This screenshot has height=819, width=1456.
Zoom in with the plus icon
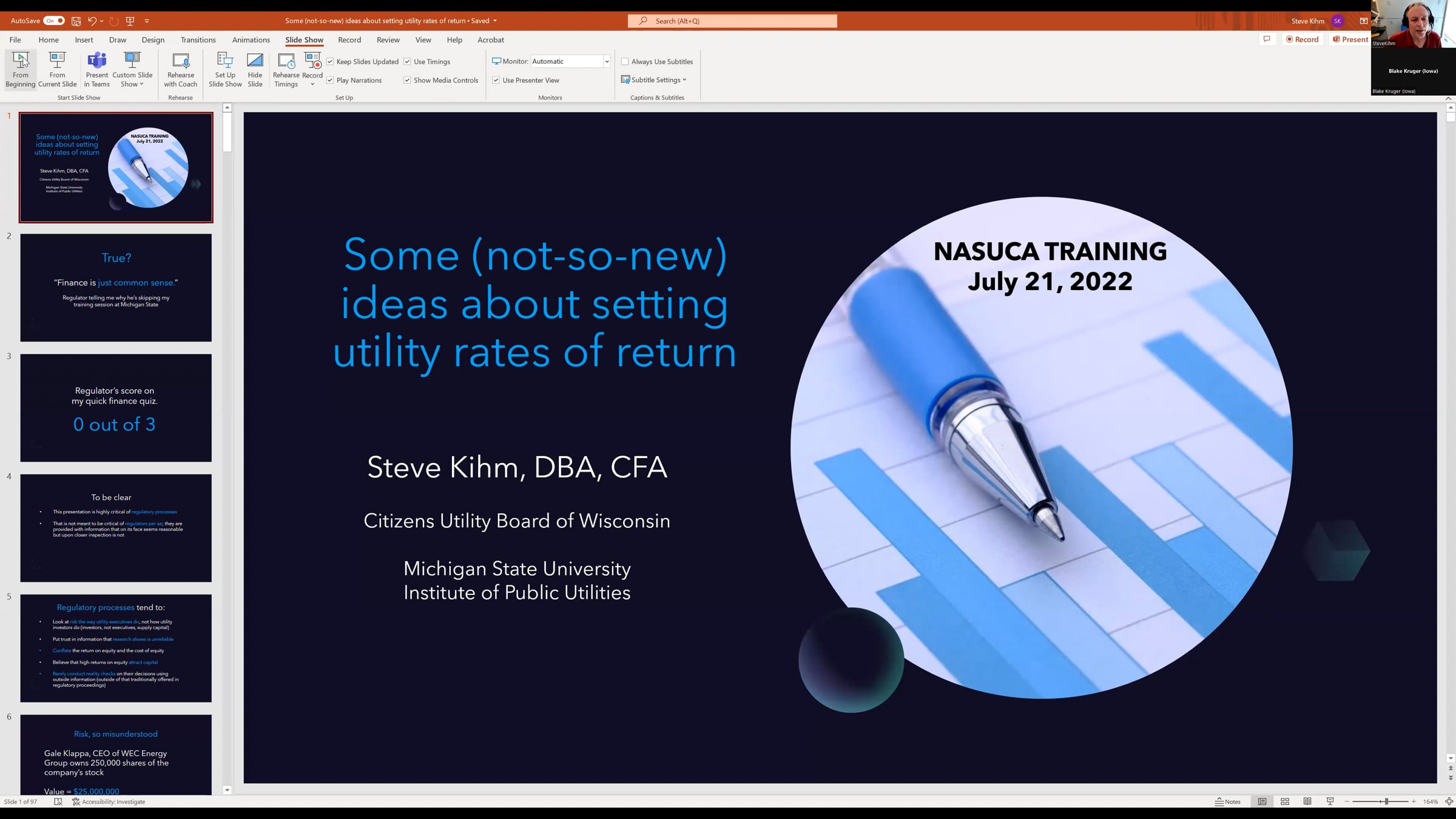click(x=1414, y=801)
